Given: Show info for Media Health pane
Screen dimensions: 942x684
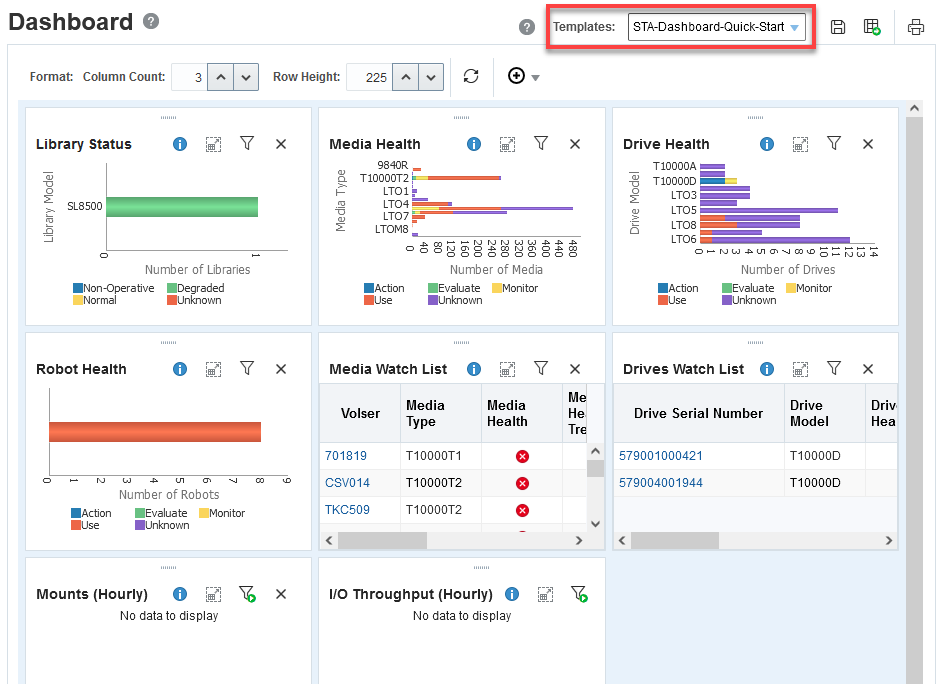Looking at the screenshot, I should pyautogui.click(x=474, y=144).
